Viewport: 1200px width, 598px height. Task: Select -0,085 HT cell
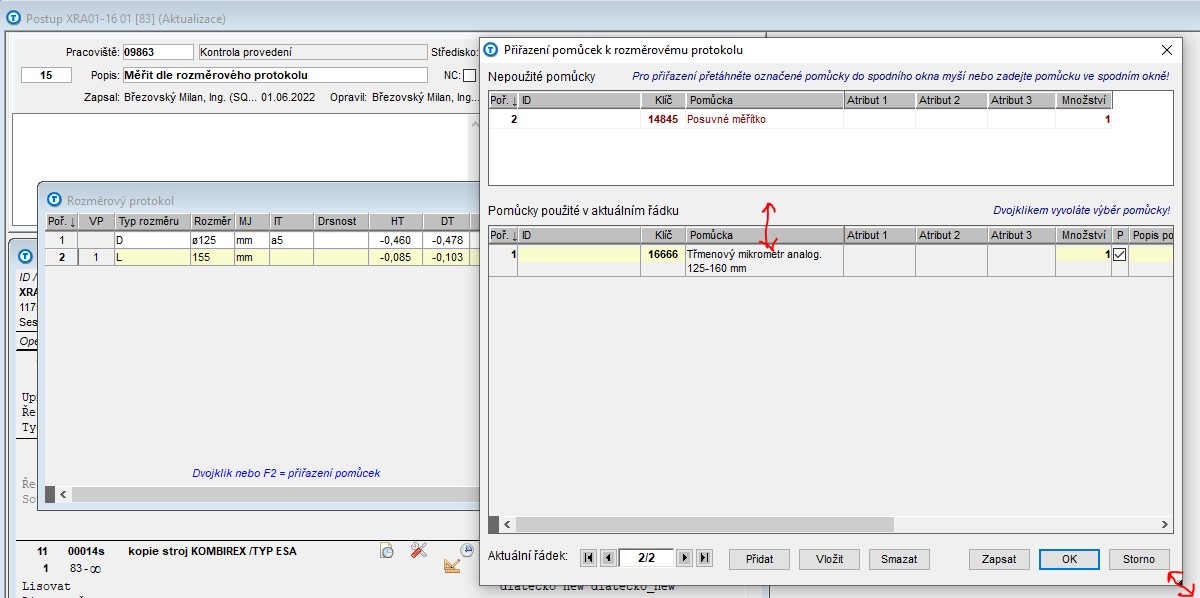[x=397, y=257]
